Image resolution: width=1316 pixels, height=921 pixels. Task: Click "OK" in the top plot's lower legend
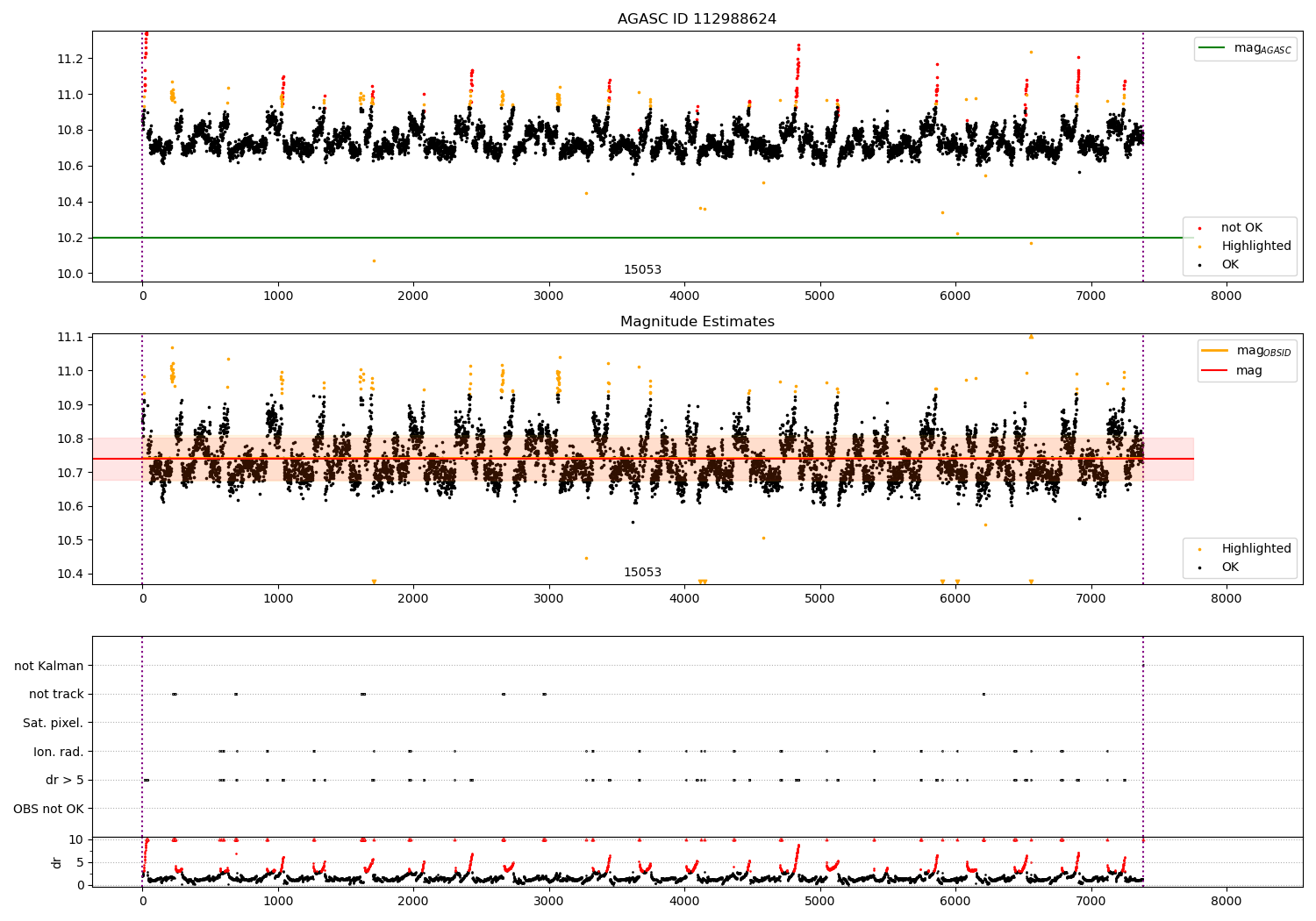(x=1230, y=265)
